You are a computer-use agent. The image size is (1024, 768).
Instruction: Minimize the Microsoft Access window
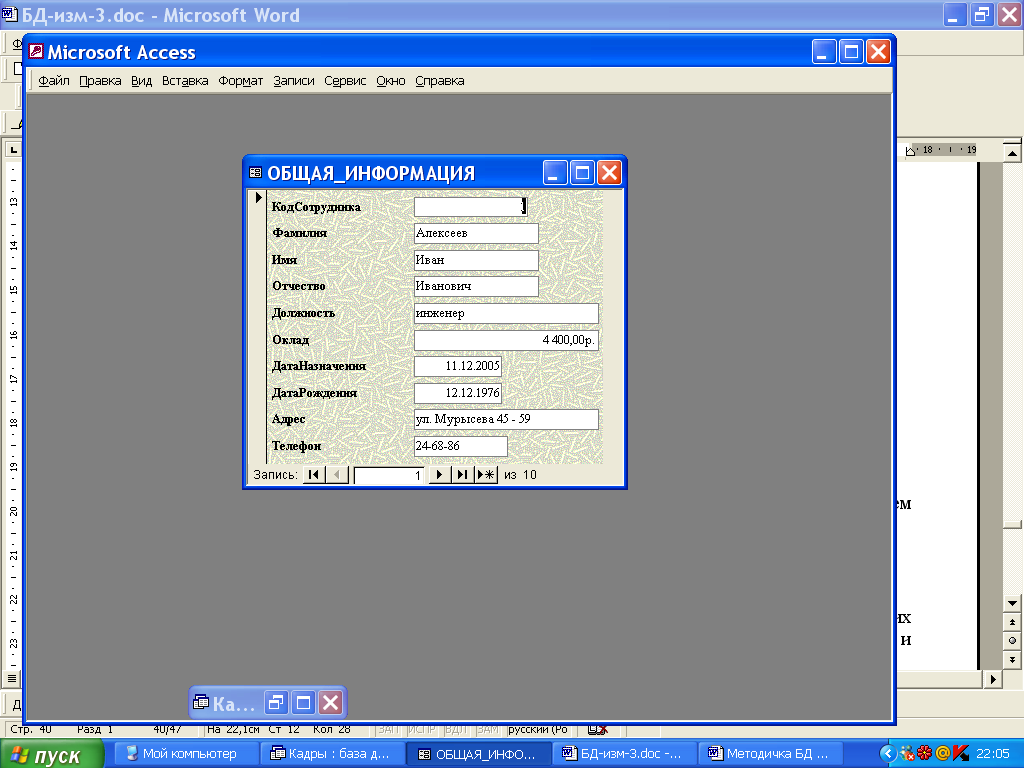(824, 52)
